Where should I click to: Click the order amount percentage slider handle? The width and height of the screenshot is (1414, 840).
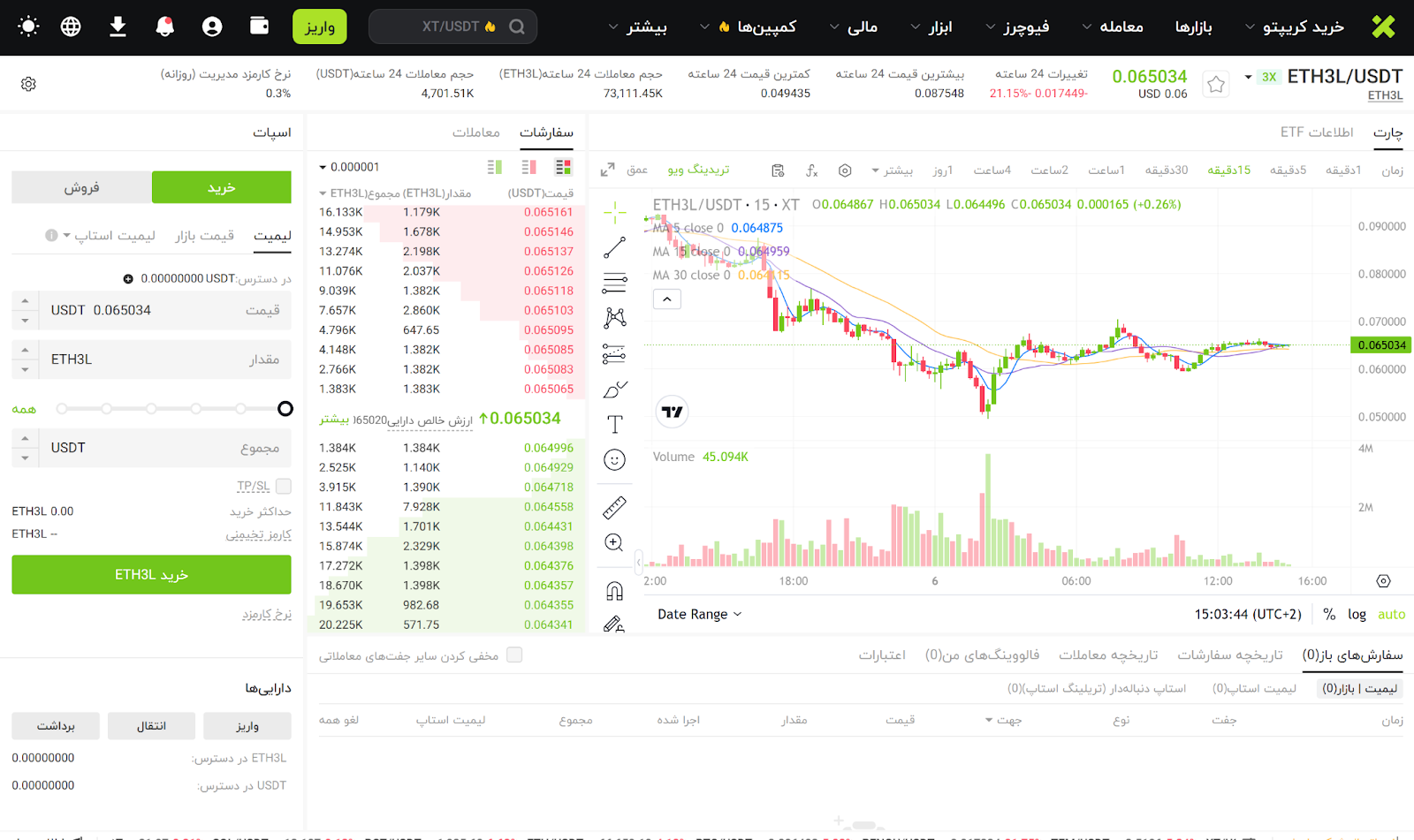pos(285,408)
